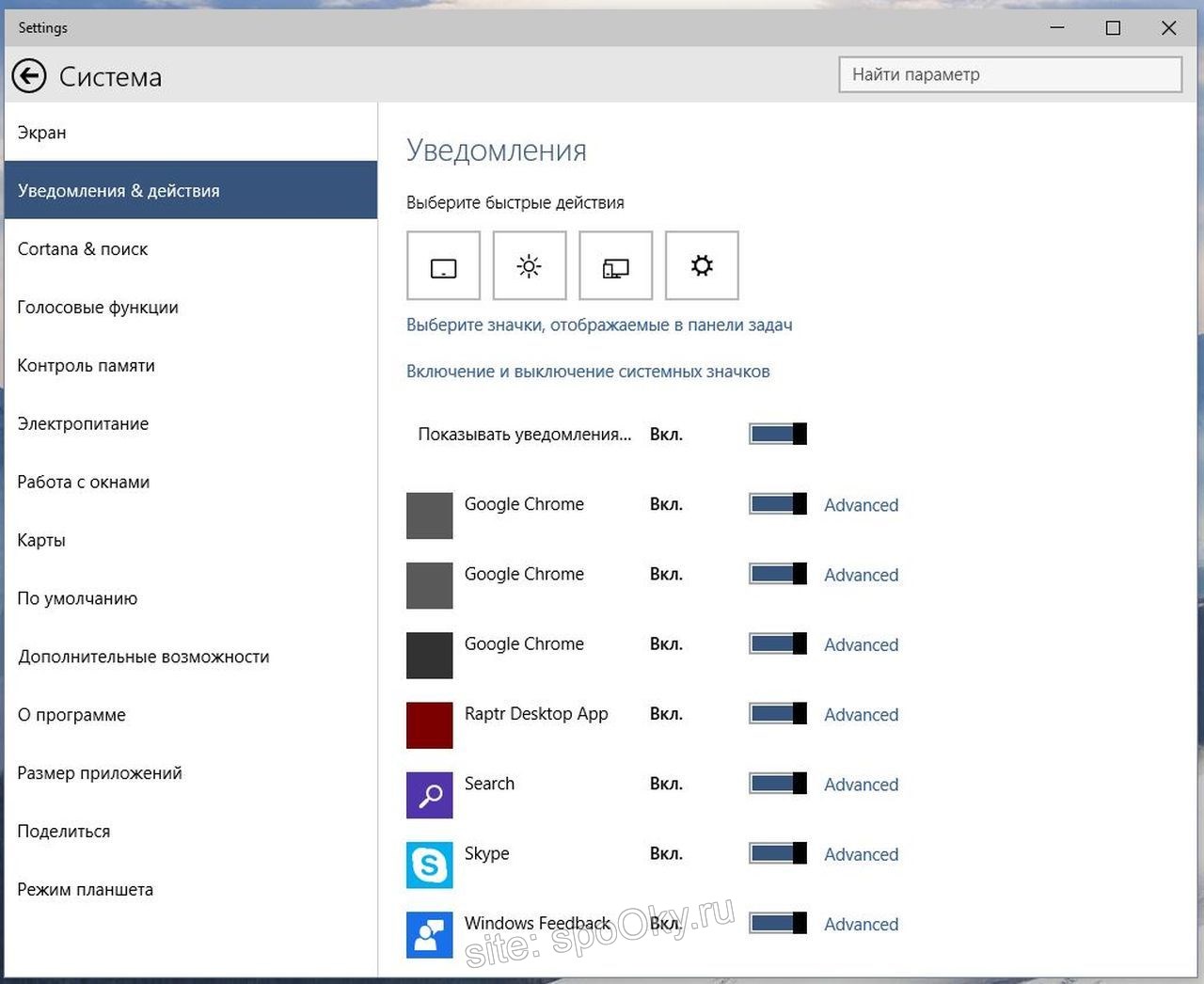The image size is (1204, 984).
Task: Toggle the second Google Chrome notification switch
Action: (778, 574)
